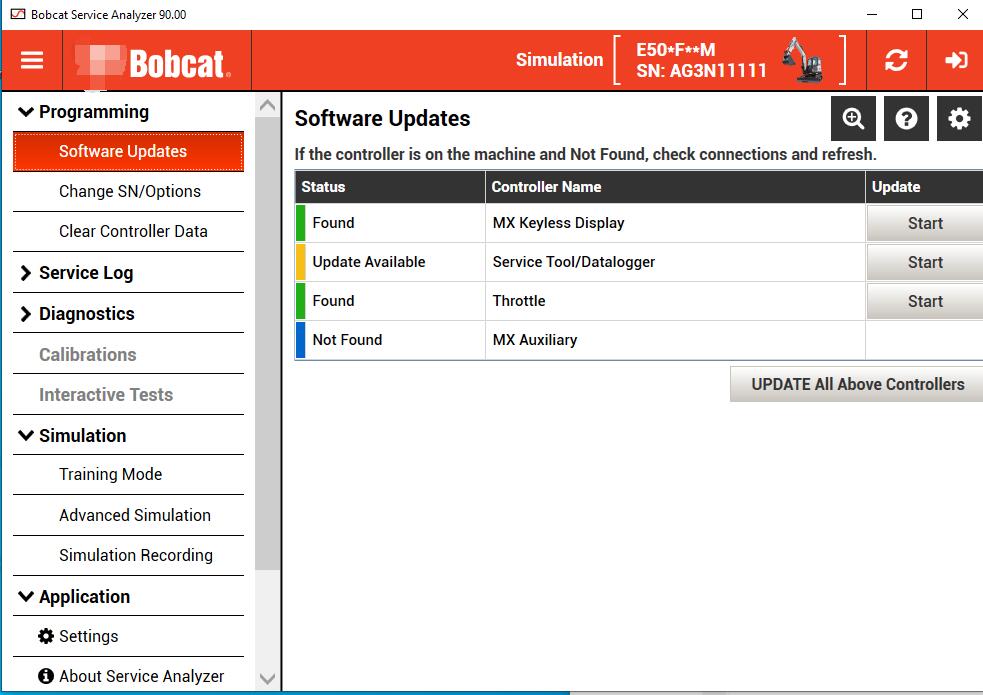
Task: Click the magnifier zoom icon
Action: [x=853, y=118]
